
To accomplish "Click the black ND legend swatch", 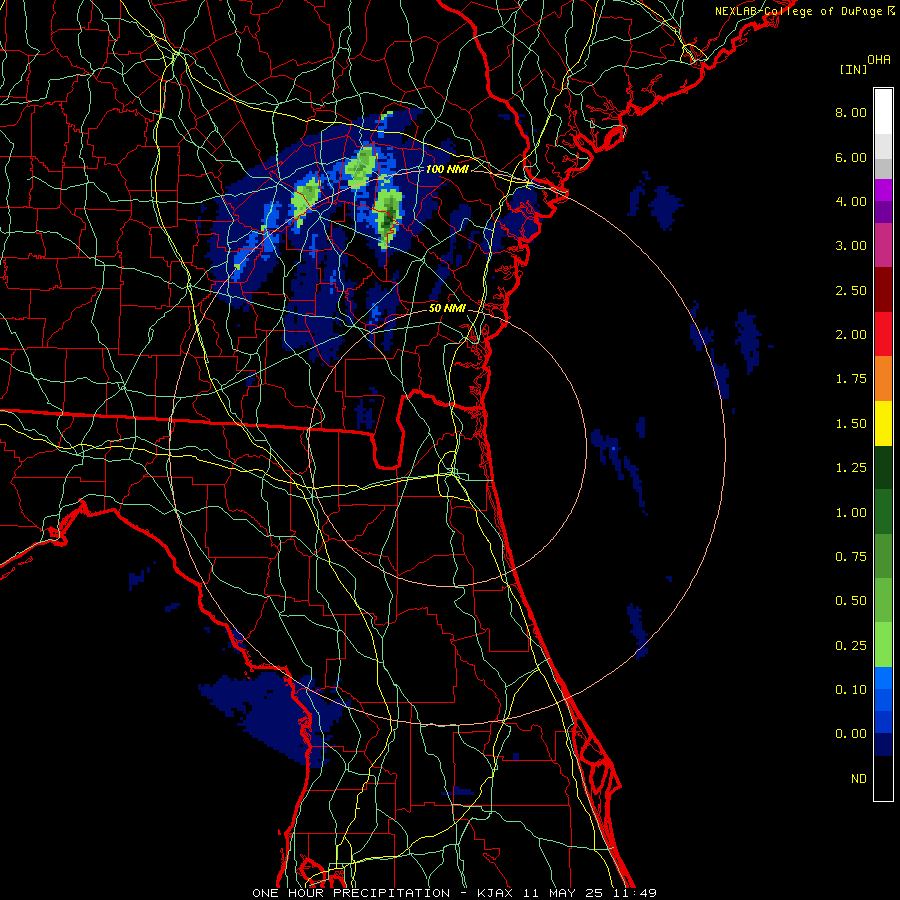I will (883, 778).
